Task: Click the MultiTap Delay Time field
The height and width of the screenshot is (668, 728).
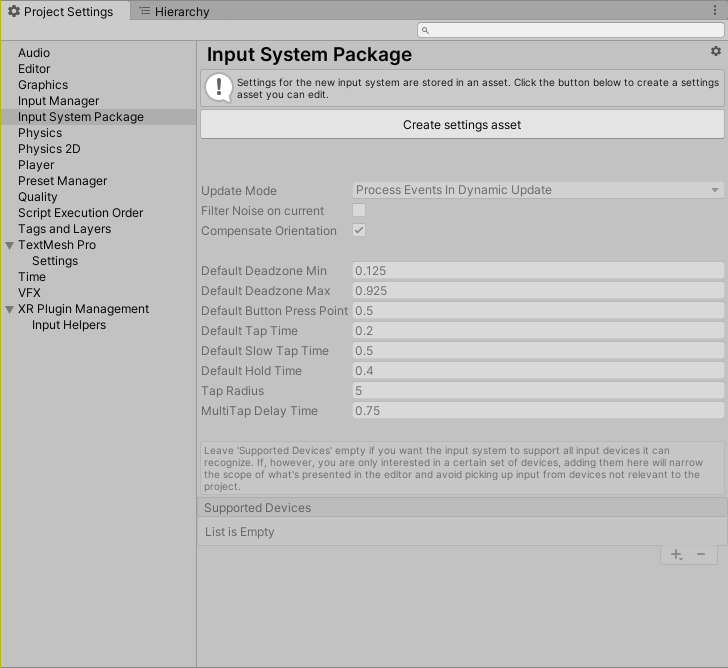Action: pyautogui.click(x=538, y=410)
